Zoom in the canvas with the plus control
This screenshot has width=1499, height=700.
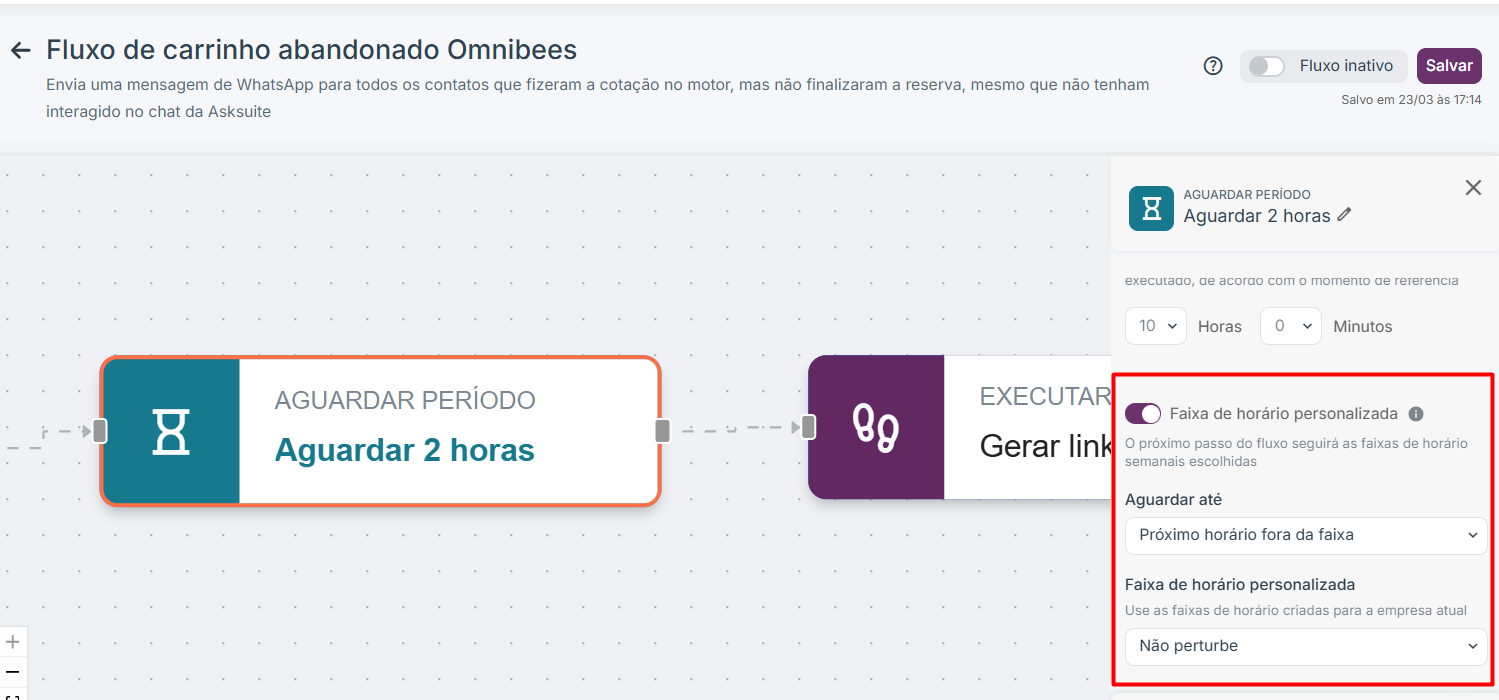[x=13, y=642]
